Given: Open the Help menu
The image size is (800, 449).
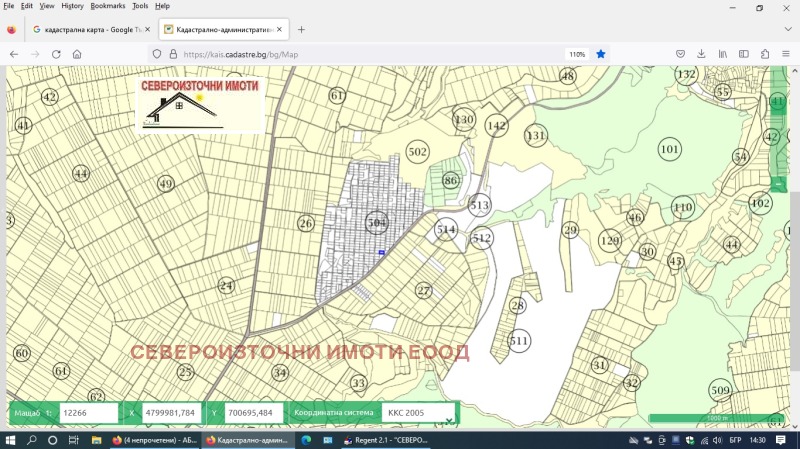Looking at the screenshot, I should (162, 6).
